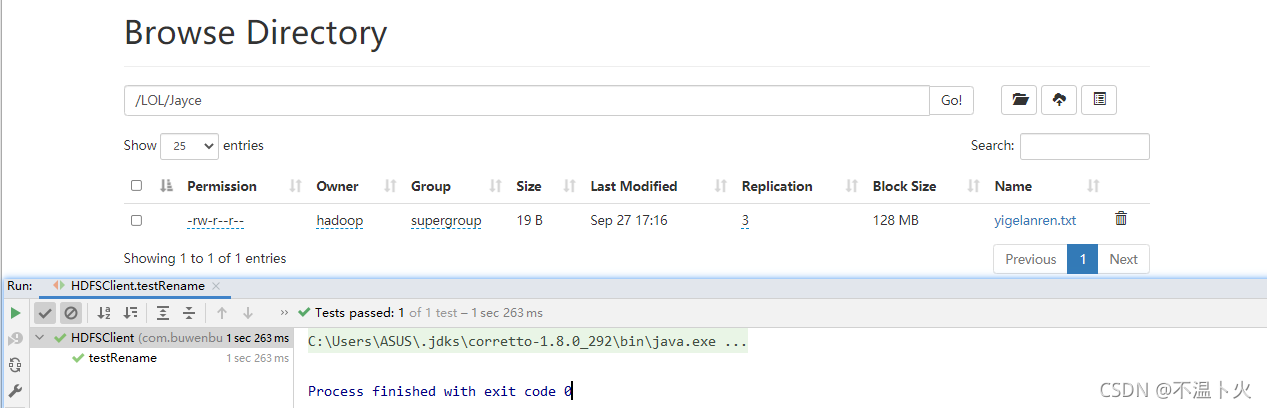
Task: Select the HDFSClient.testRename run tab
Action: tap(137, 286)
